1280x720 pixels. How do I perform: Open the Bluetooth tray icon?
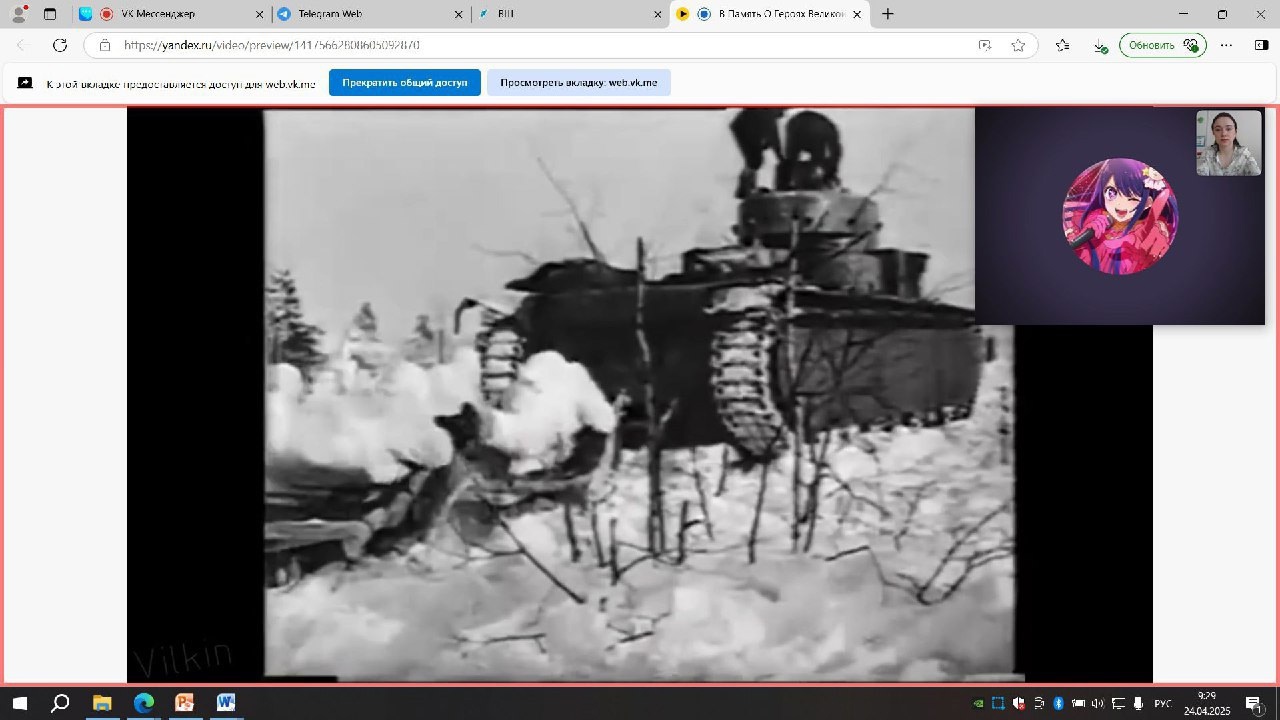pyautogui.click(x=1058, y=703)
